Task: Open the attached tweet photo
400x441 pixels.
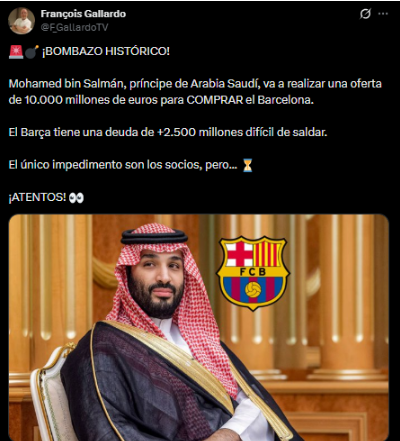Action: 199,327
